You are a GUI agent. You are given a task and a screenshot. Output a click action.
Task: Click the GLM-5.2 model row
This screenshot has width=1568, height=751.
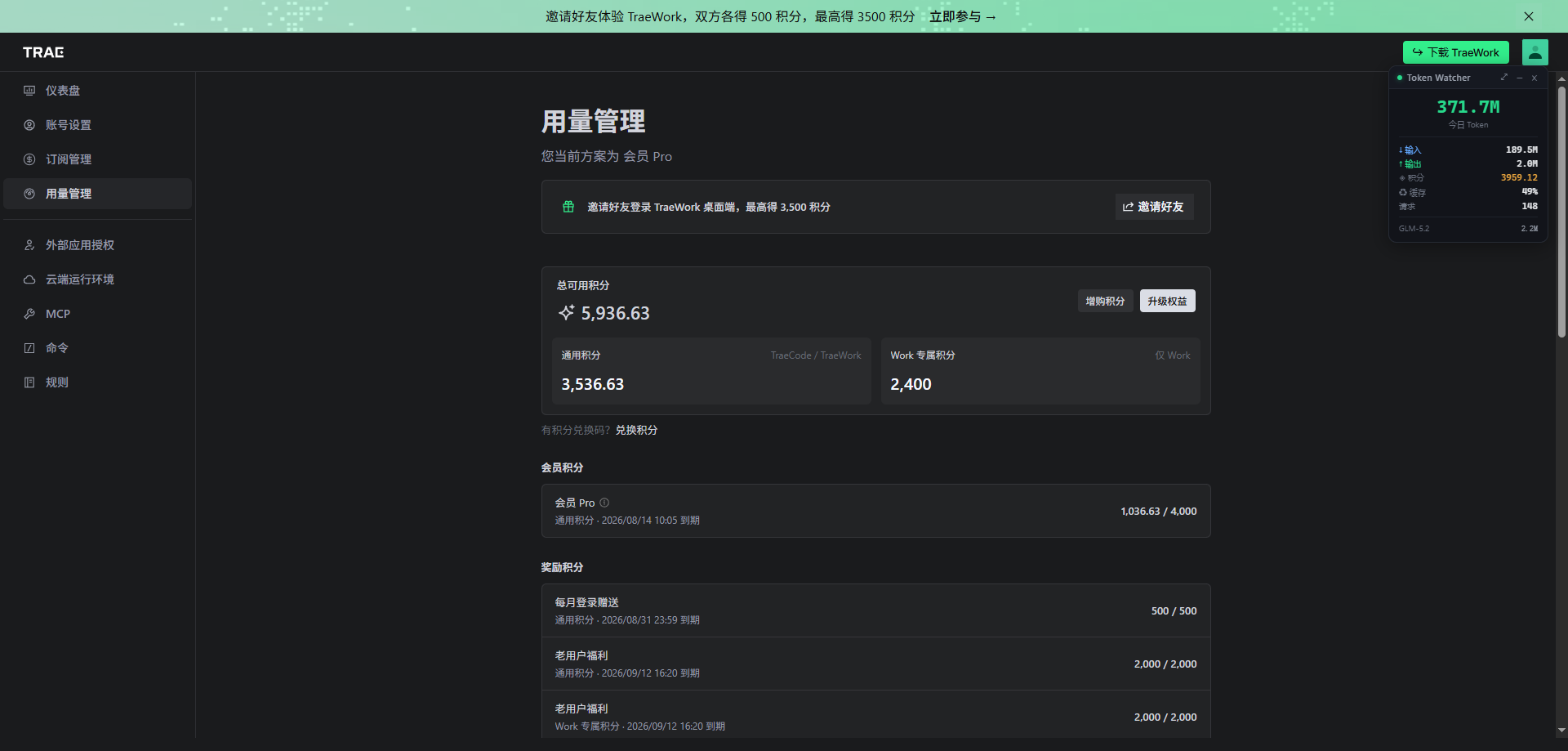(x=1468, y=228)
